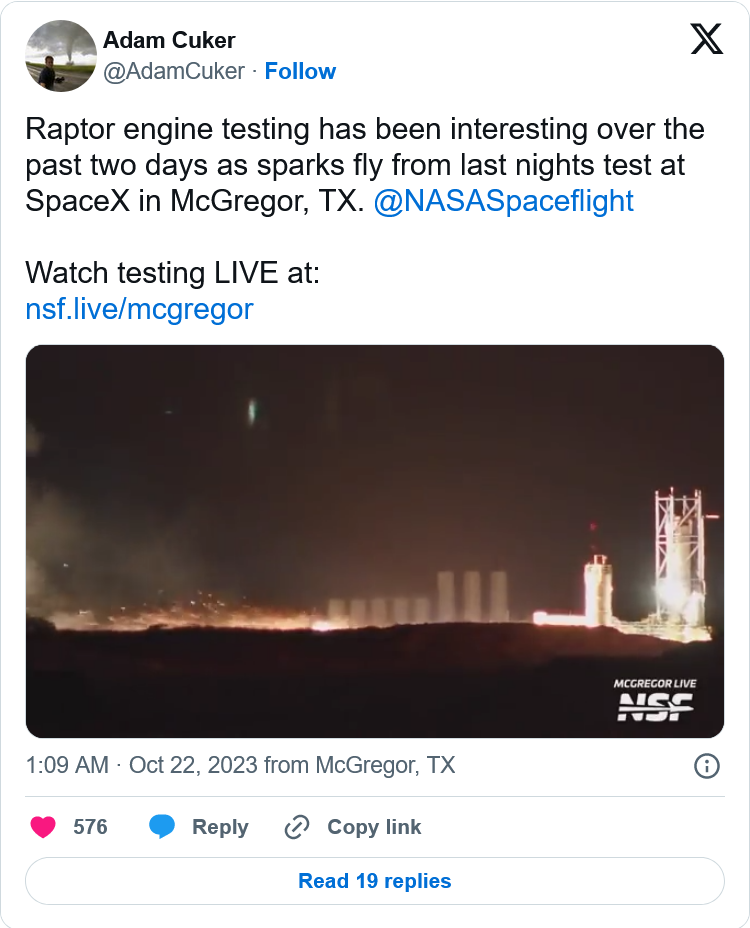
Task: Click the McGregor, TX location link
Action: click(x=385, y=766)
